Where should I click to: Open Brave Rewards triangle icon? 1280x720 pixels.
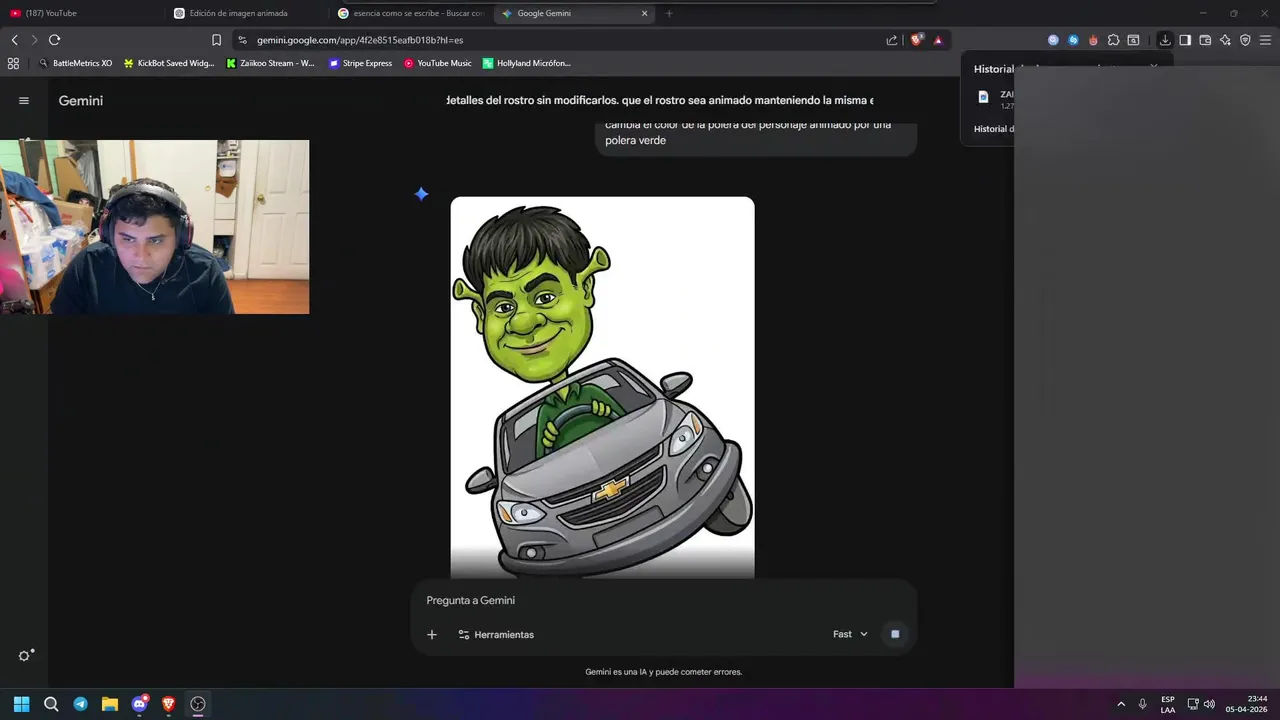[938, 40]
